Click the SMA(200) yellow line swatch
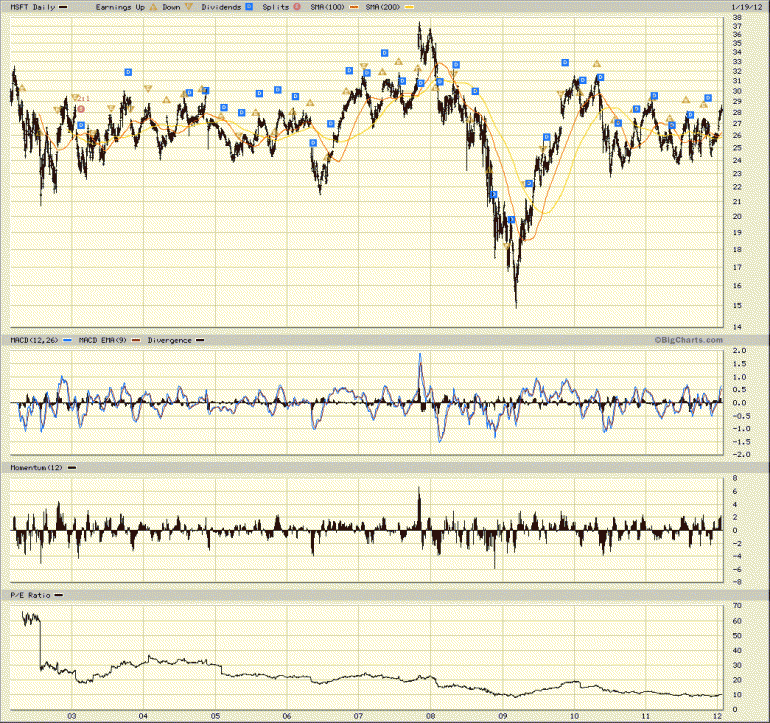Image resolution: width=770 pixels, height=723 pixels. point(409,7)
